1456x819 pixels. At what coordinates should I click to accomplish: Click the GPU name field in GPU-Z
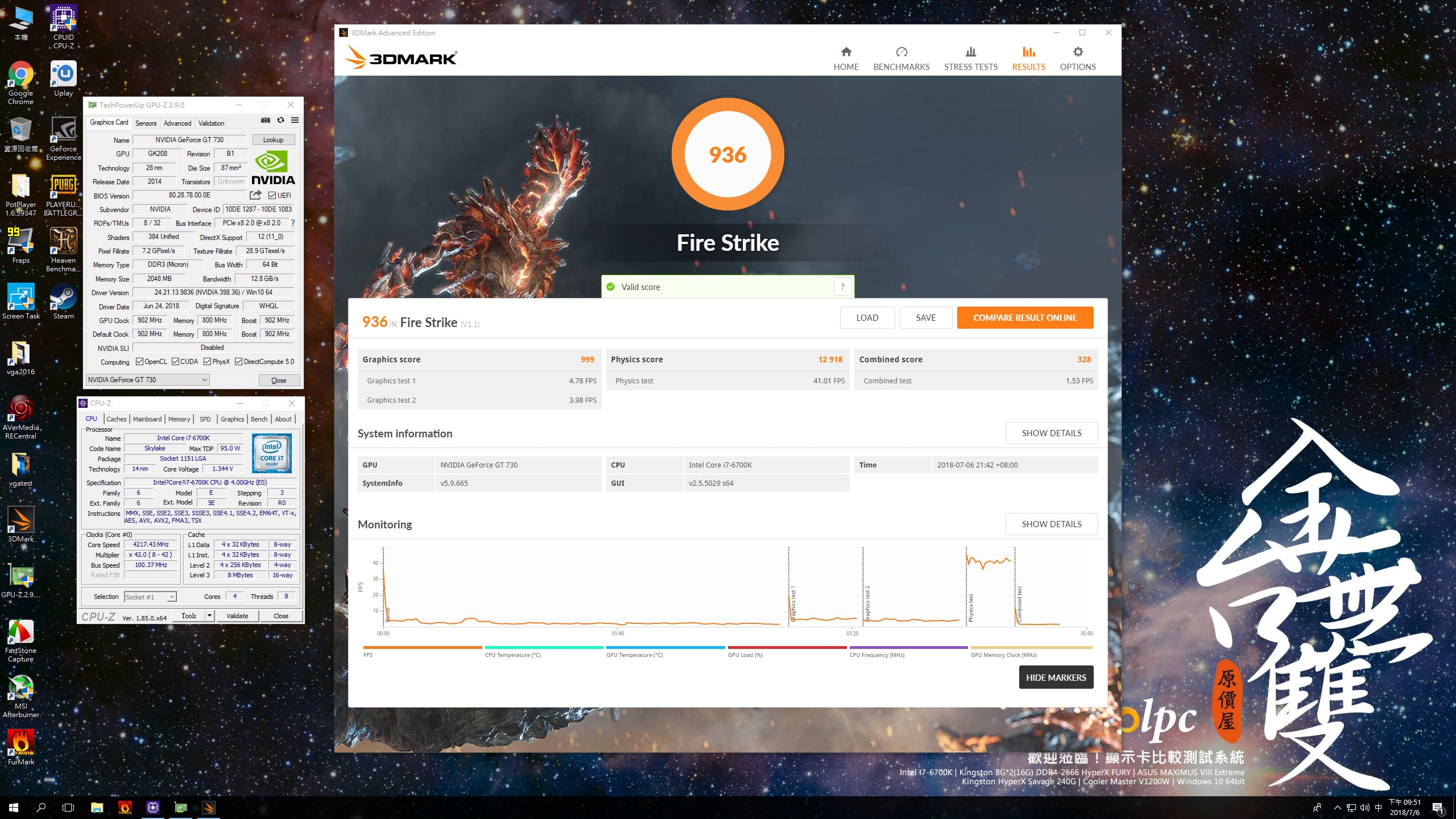coord(189,140)
